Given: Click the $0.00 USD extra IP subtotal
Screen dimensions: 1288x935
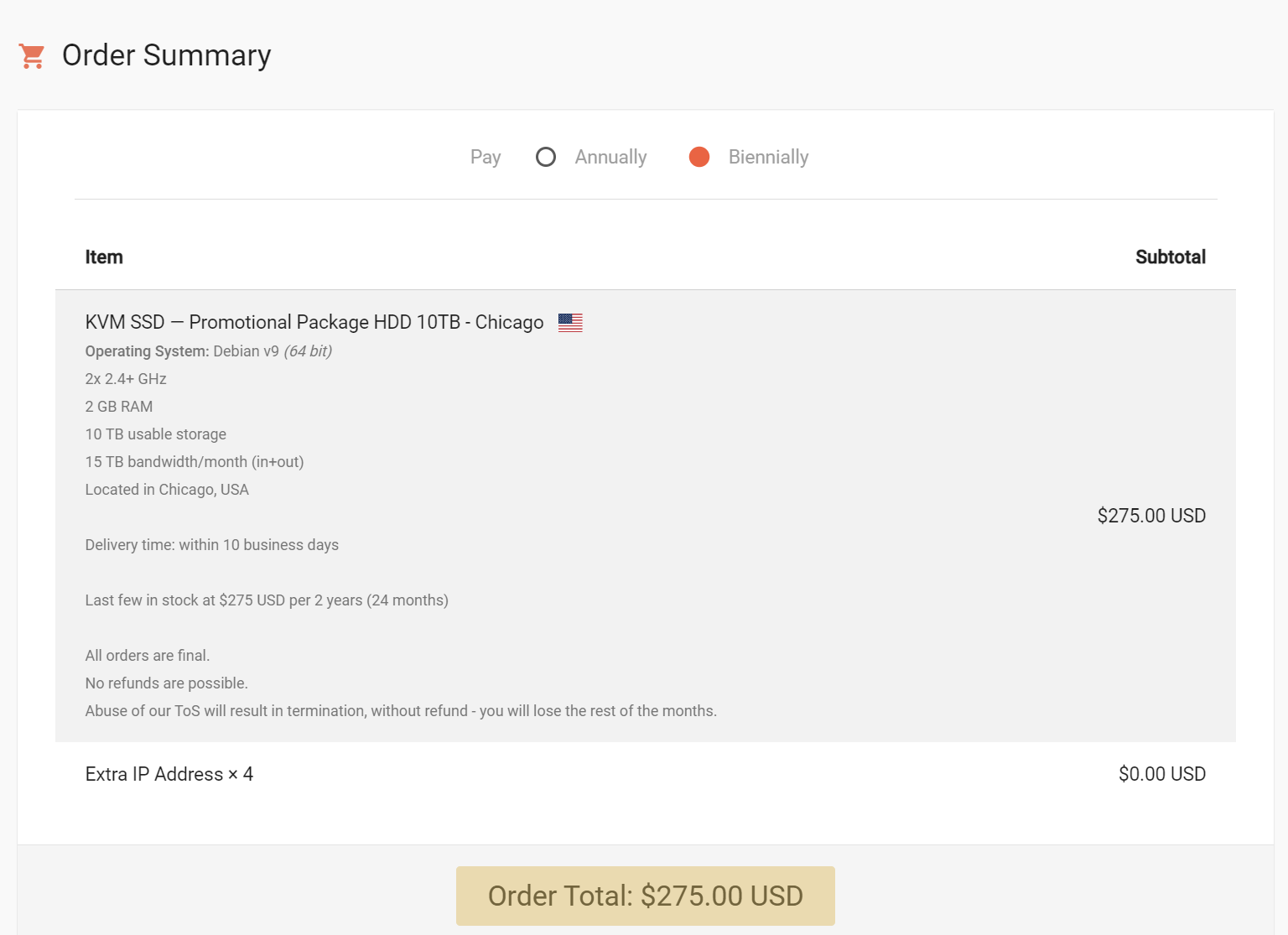Looking at the screenshot, I should 1161,774.
